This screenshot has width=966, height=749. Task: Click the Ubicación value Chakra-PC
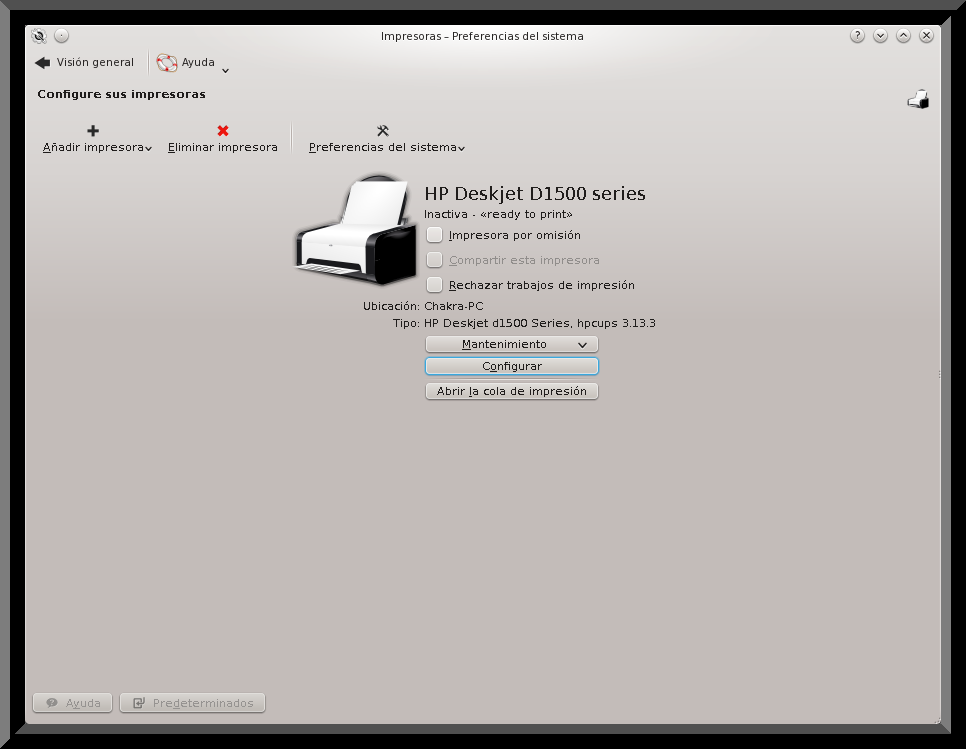point(453,306)
